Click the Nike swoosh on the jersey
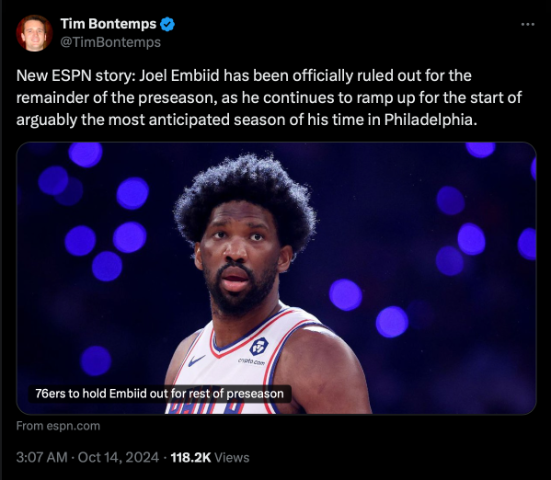The width and height of the screenshot is (551, 480). 196,360
